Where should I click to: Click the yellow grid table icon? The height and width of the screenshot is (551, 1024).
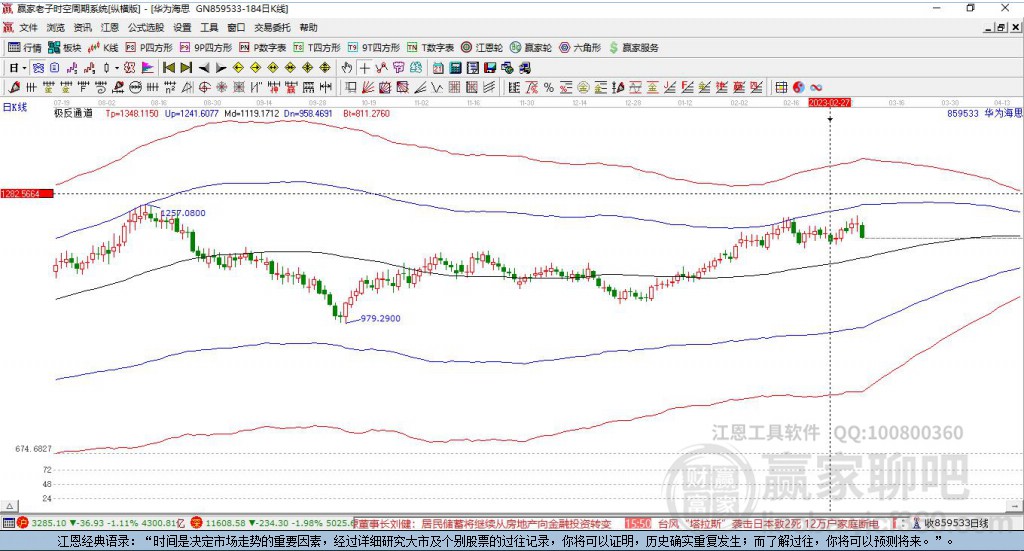[x=781, y=87]
